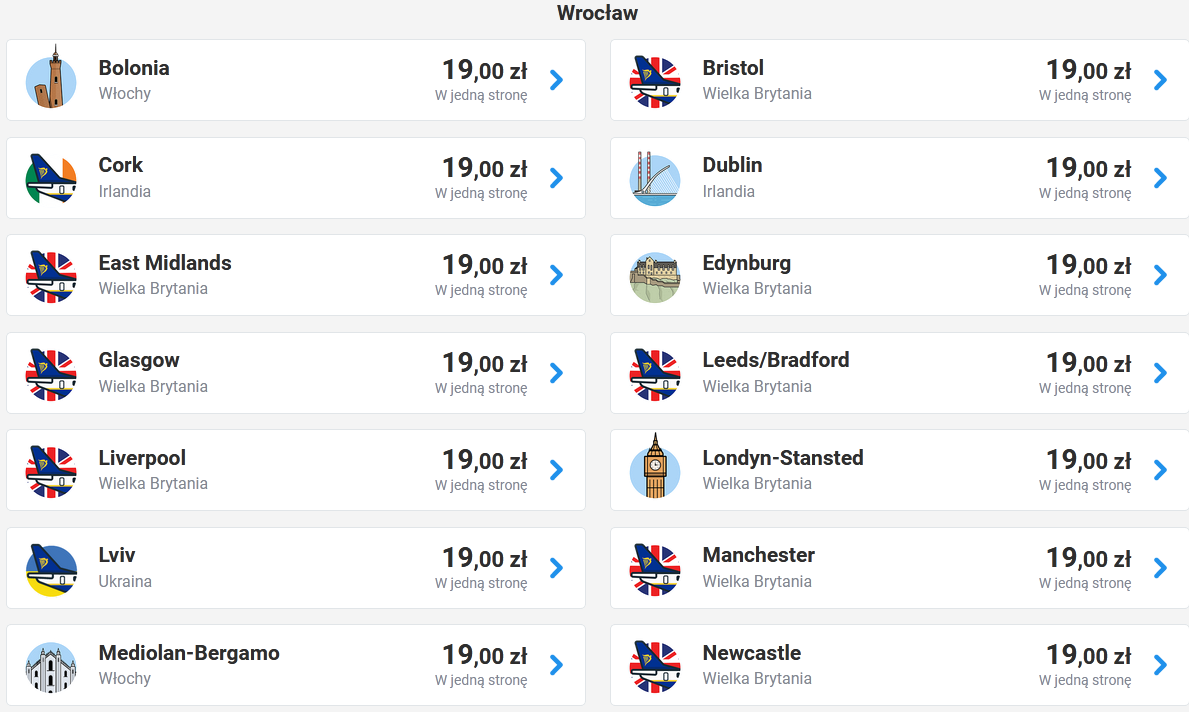The height and width of the screenshot is (712, 1189).
Task: Click the Edynburg castle icon
Action: tap(655, 277)
